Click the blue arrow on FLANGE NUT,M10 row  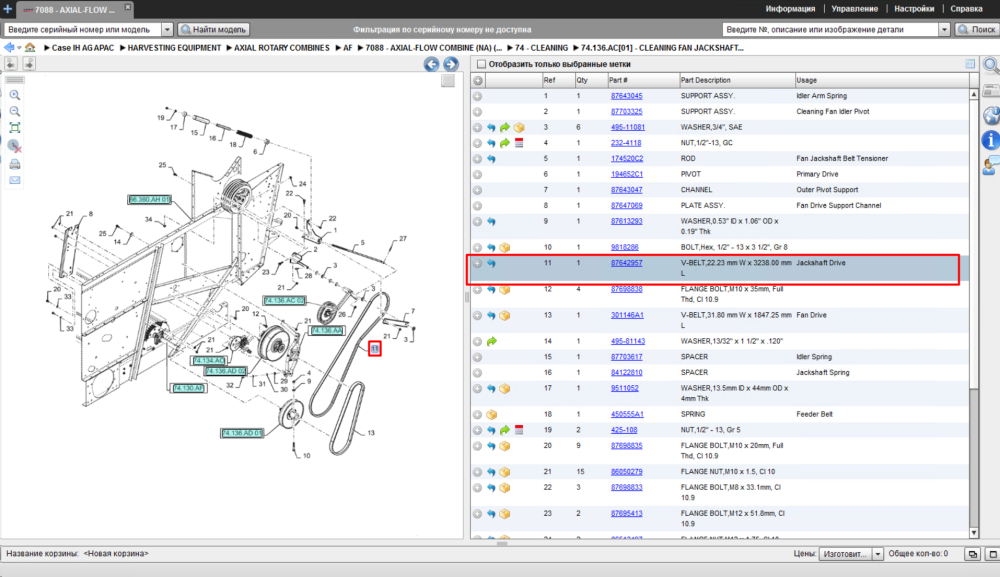point(491,472)
